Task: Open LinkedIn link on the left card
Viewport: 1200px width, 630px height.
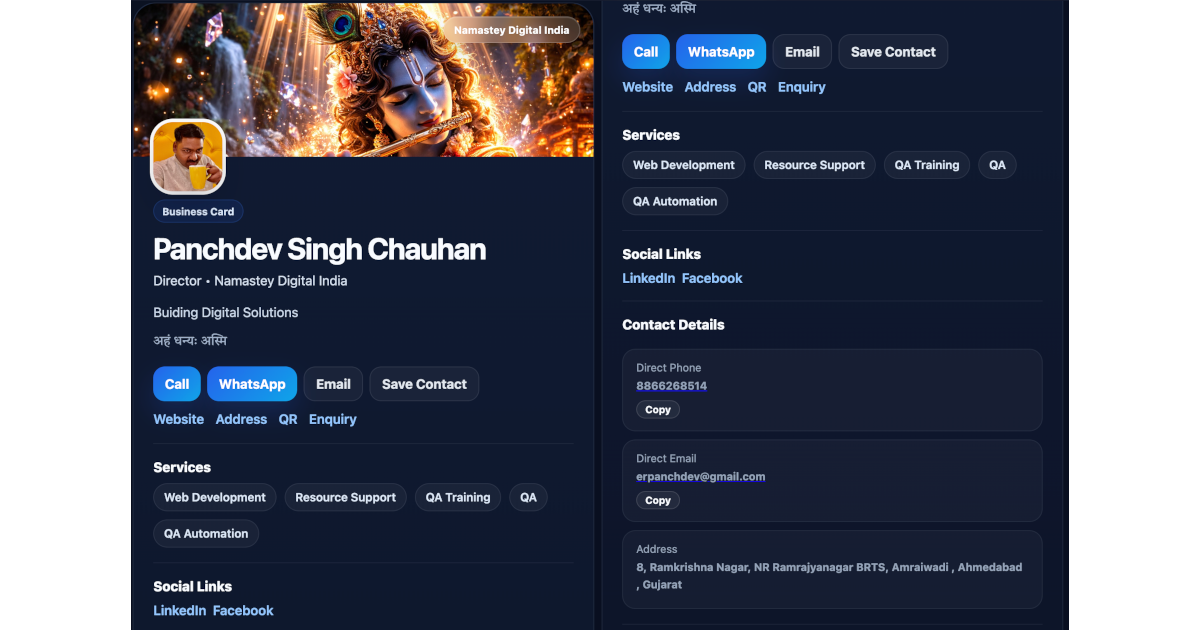Action: [x=180, y=610]
